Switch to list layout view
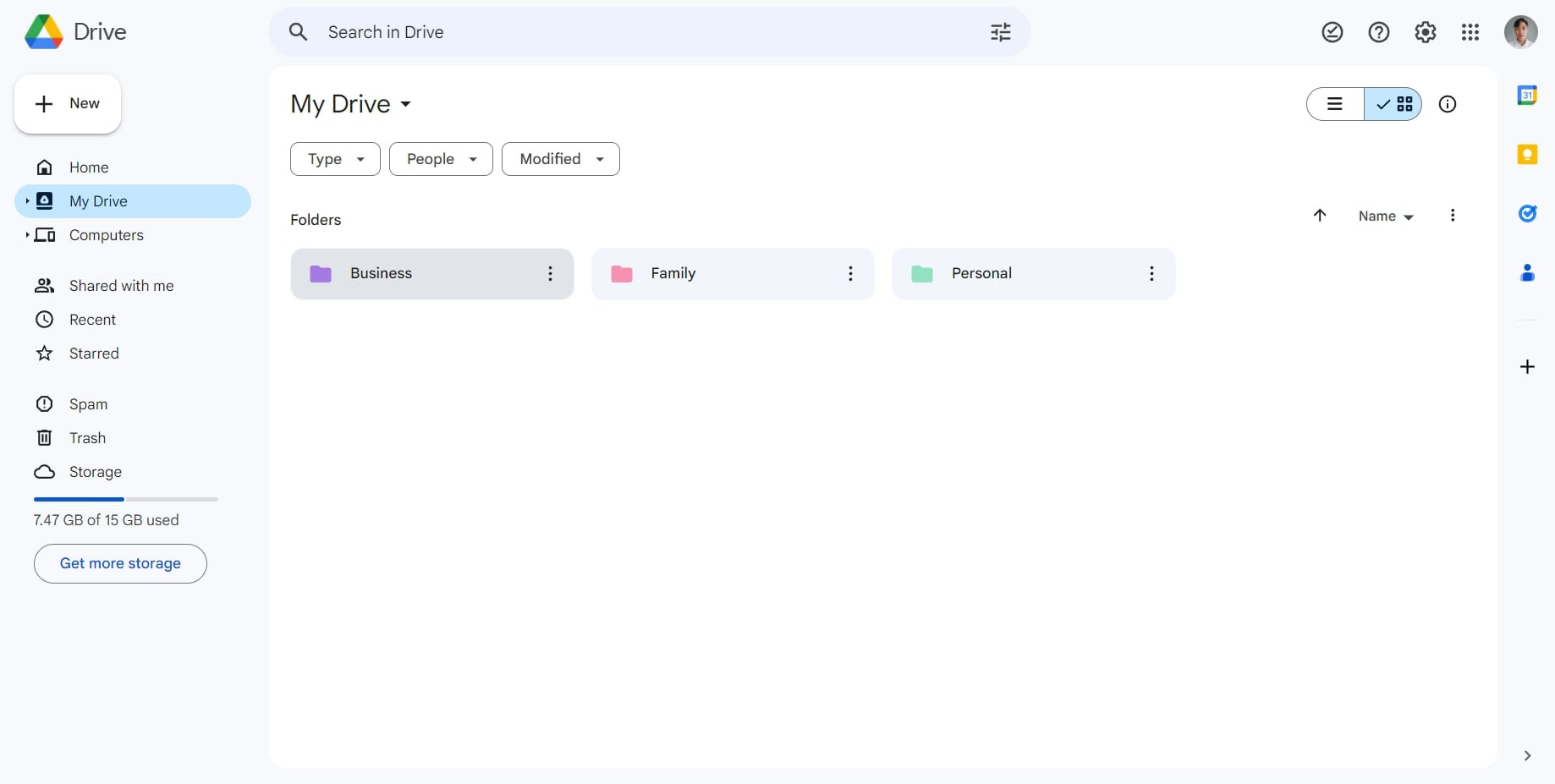Viewport: 1555px width, 784px height. pyautogui.click(x=1335, y=104)
